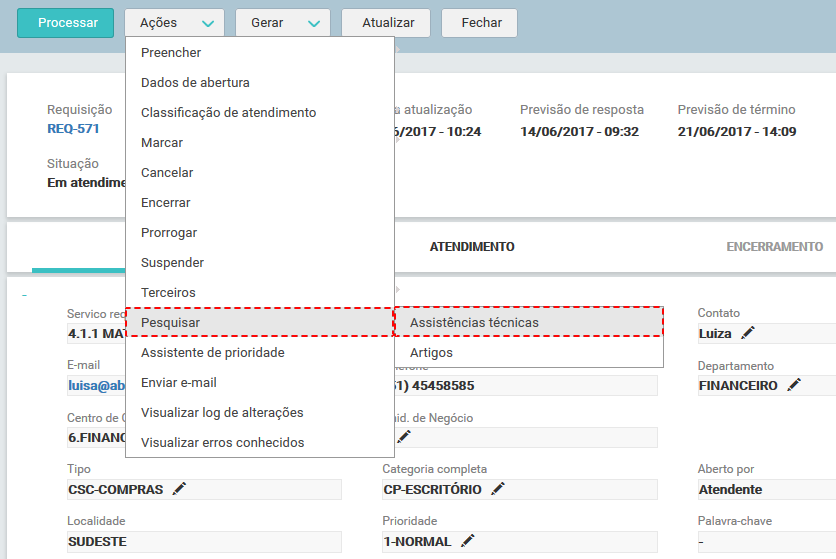
Task: Edit Unid. de Negócio pencil icon
Action: [x=404, y=437]
